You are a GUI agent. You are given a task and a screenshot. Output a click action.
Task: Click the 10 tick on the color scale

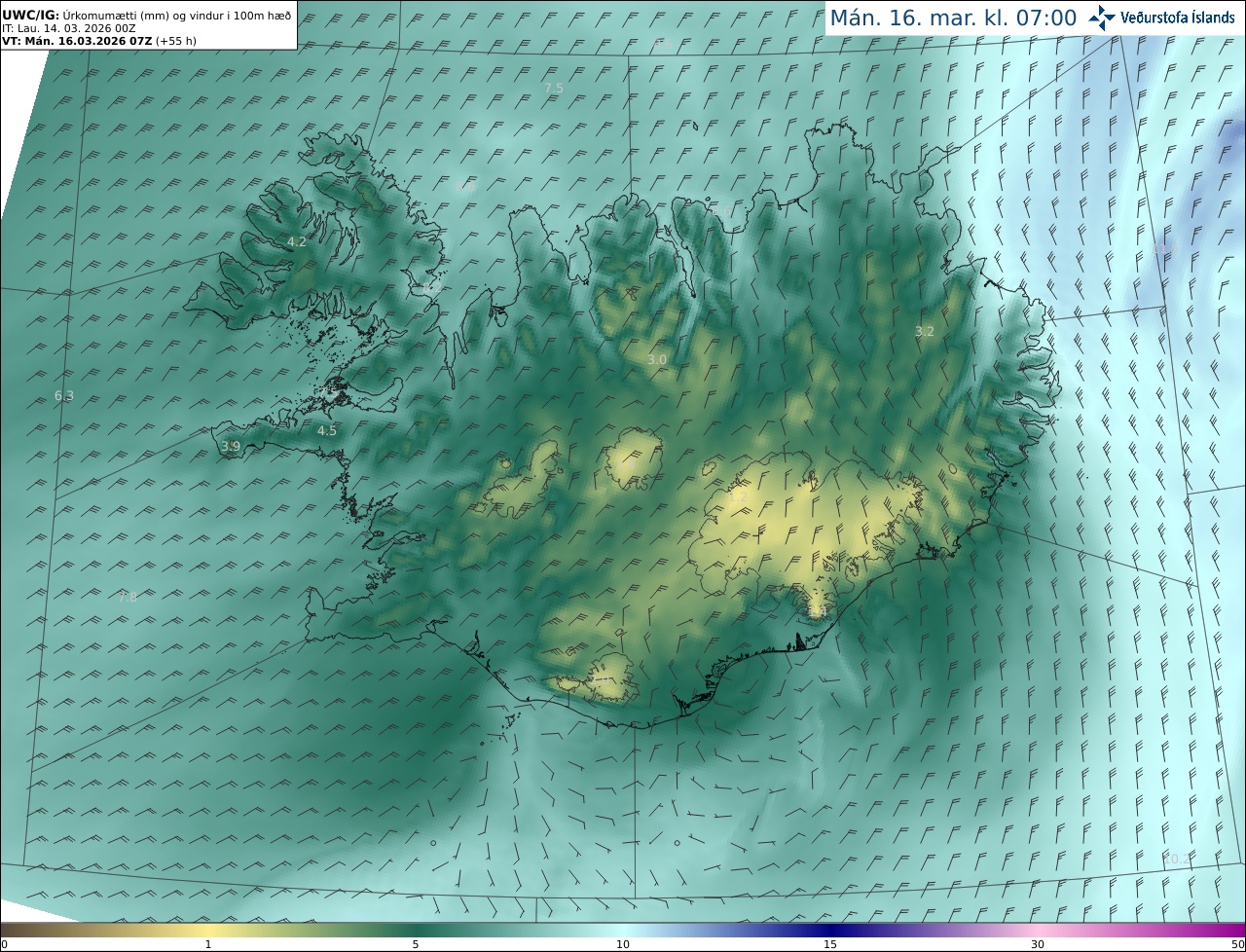pyautogui.click(x=623, y=944)
